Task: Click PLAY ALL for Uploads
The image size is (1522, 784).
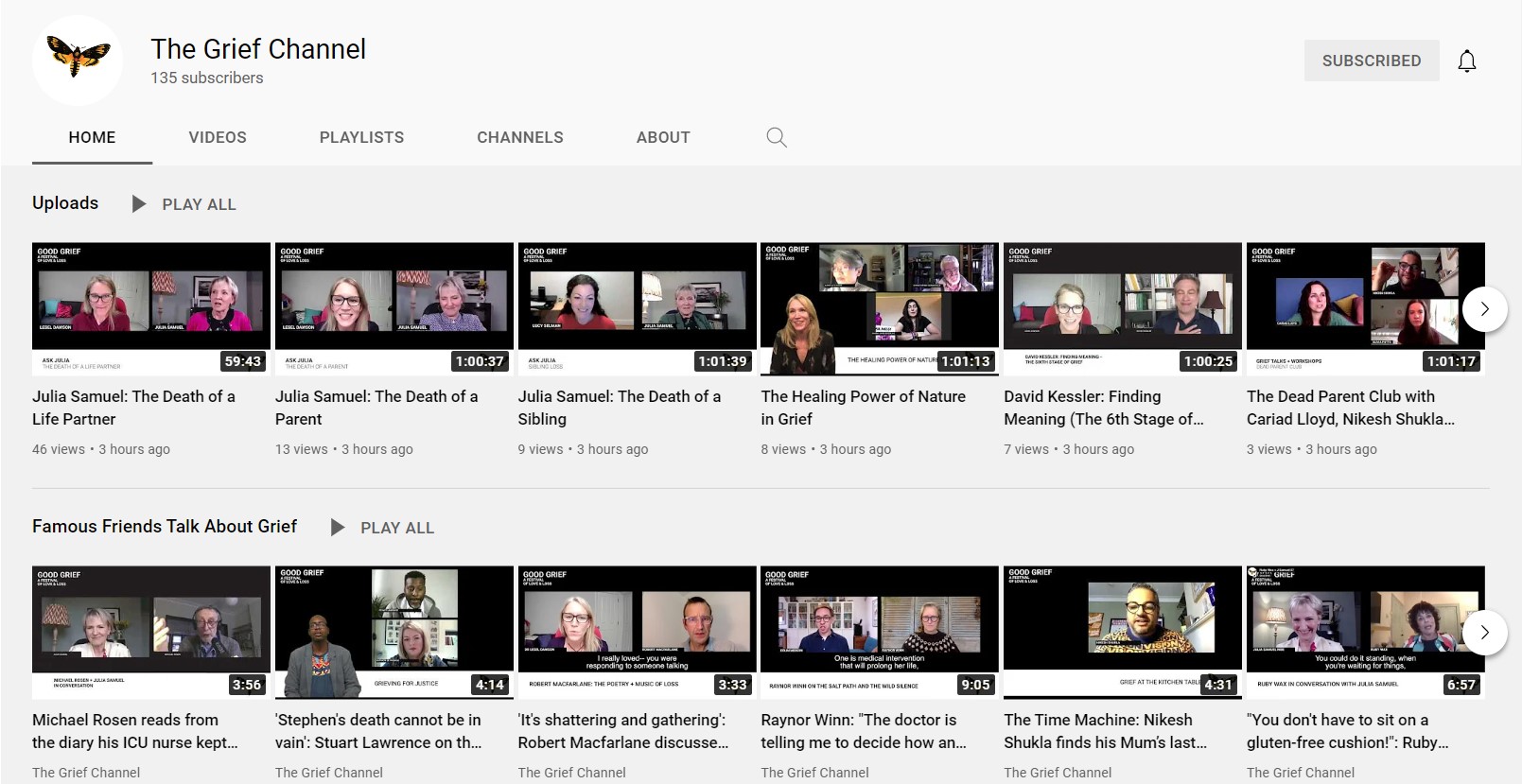Action: pyautogui.click(x=199, y=204)
